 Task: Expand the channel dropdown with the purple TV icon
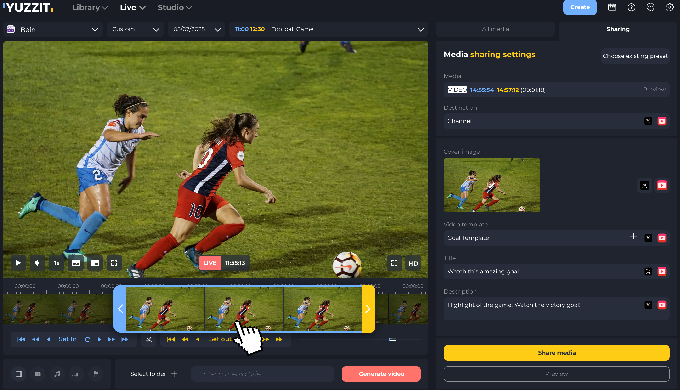click(x=53, y=29)
